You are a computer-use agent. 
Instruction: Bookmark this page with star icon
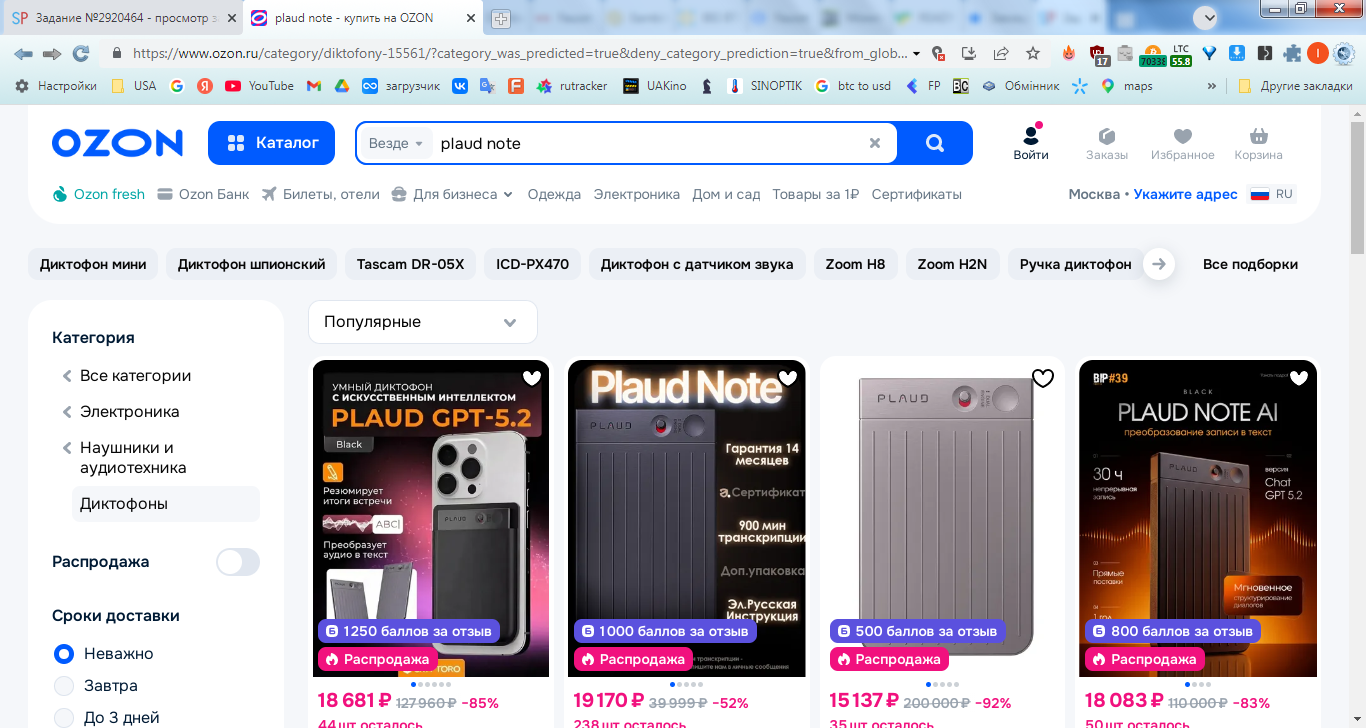point(1033,54)
